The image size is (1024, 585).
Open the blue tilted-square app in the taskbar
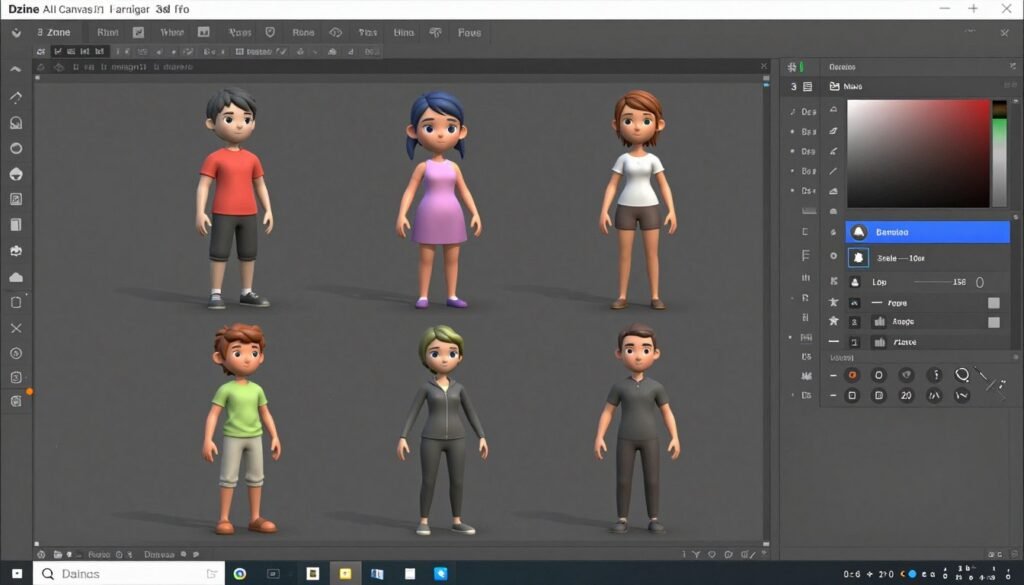click(x=441, y=574)
